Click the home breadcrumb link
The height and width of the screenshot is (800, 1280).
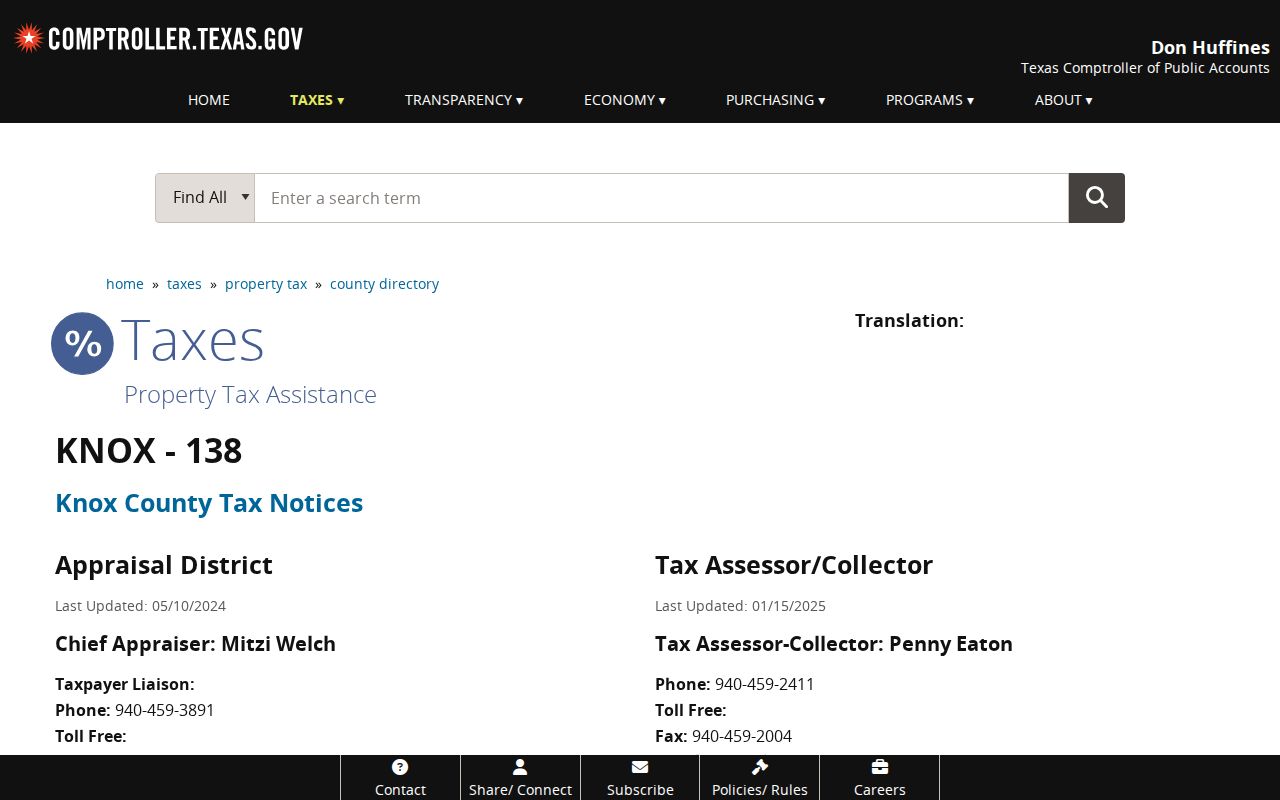[125, 284]
